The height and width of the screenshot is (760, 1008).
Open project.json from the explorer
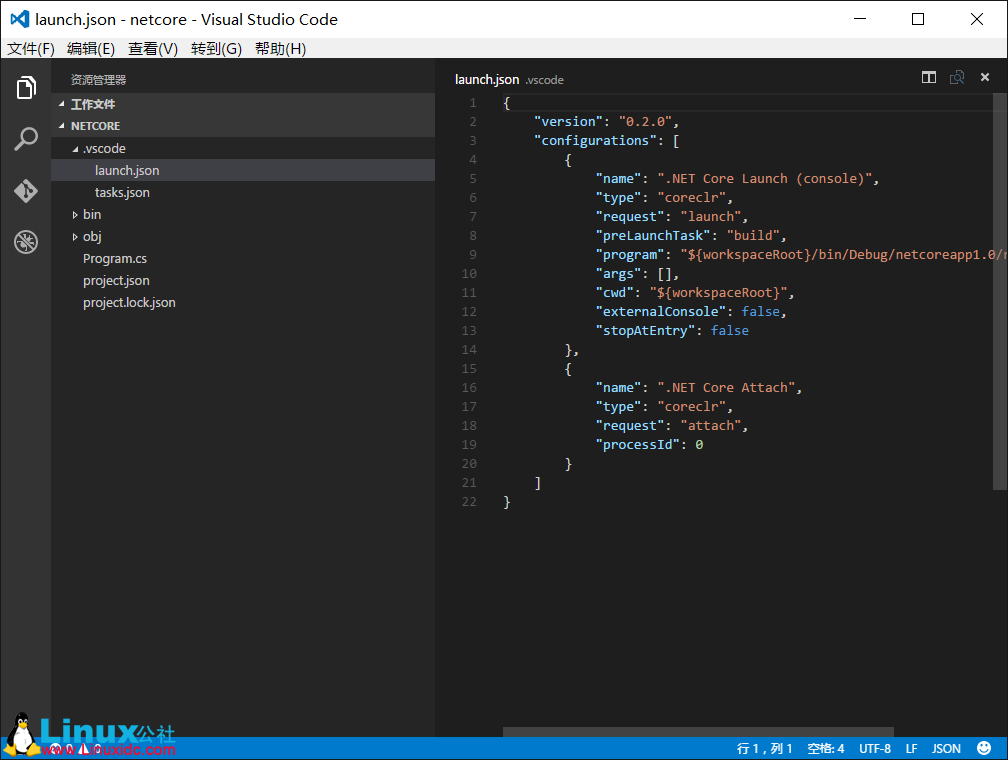pos(243,280)
